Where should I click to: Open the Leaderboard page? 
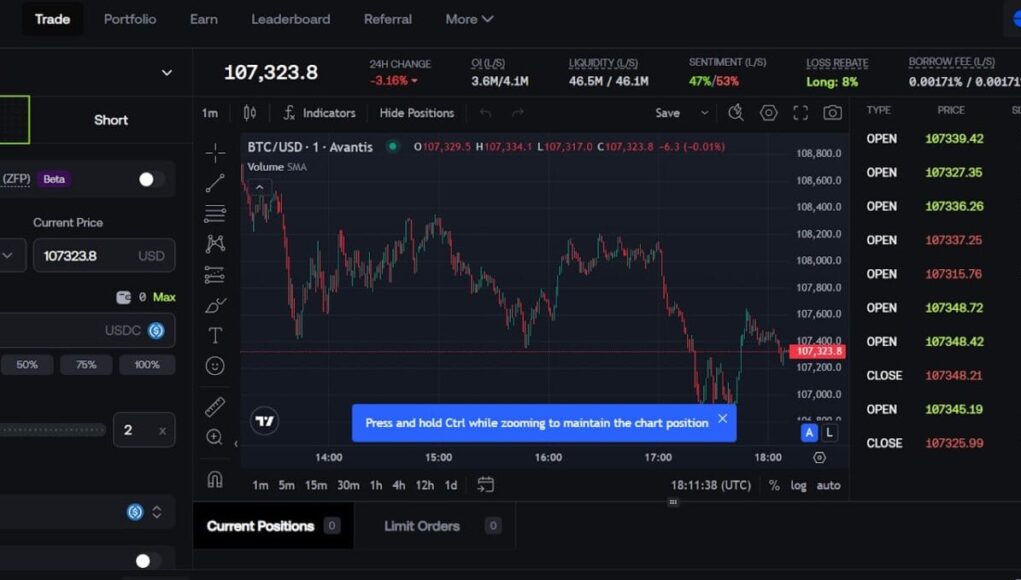(x=290, y=19)
